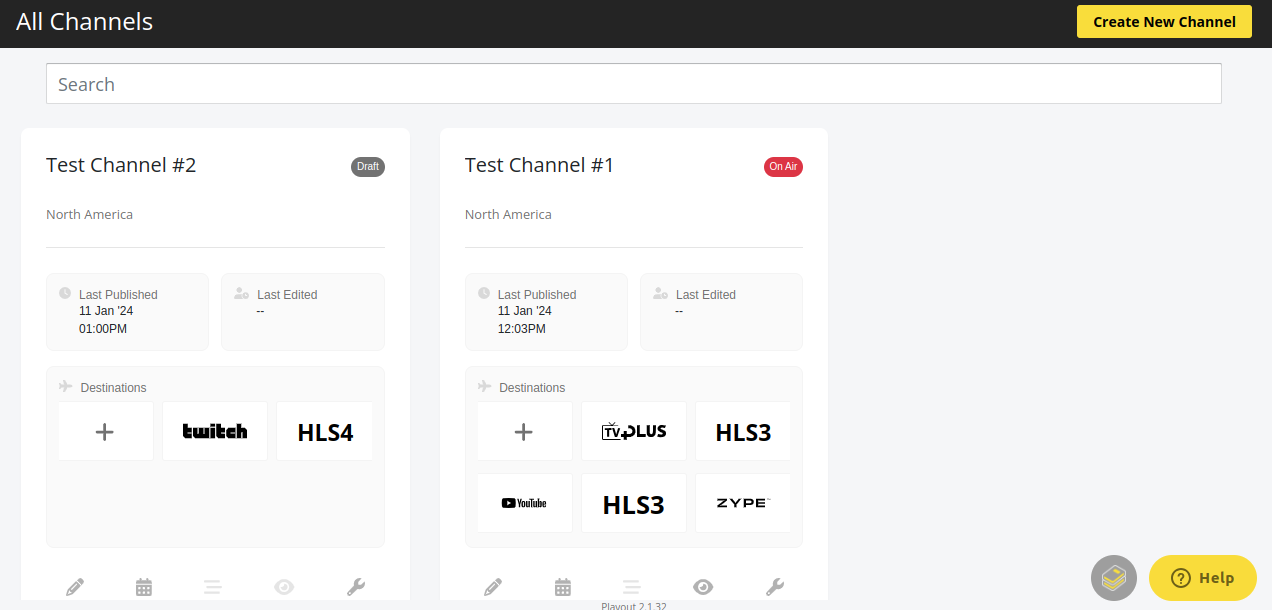Click the pencil edit icon for Test Channel #1
The width and height of the screenshot is (1272, 610).
pyautogui.click(x=493, y=587)
